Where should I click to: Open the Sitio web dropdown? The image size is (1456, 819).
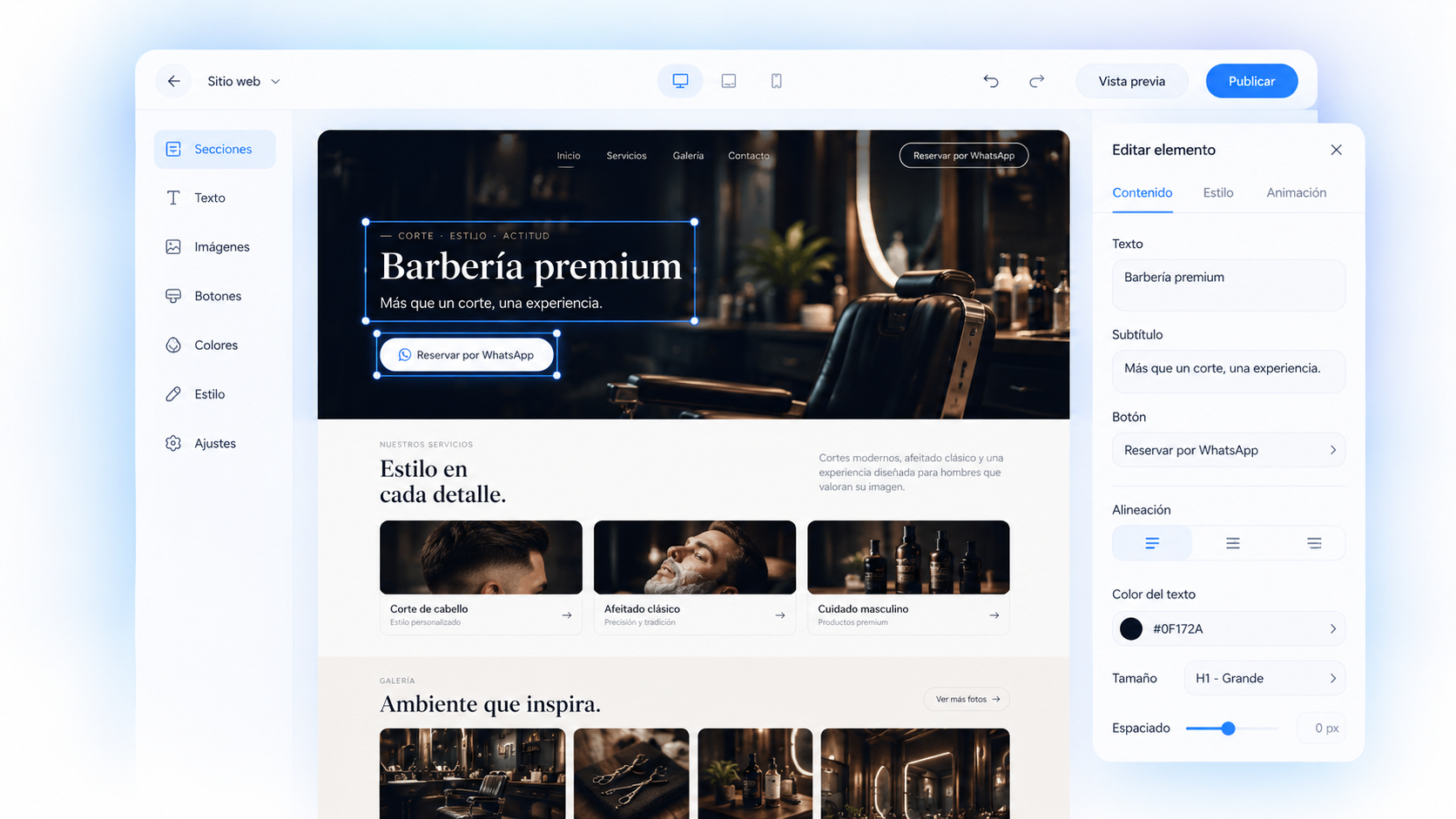tap(244, 81)
